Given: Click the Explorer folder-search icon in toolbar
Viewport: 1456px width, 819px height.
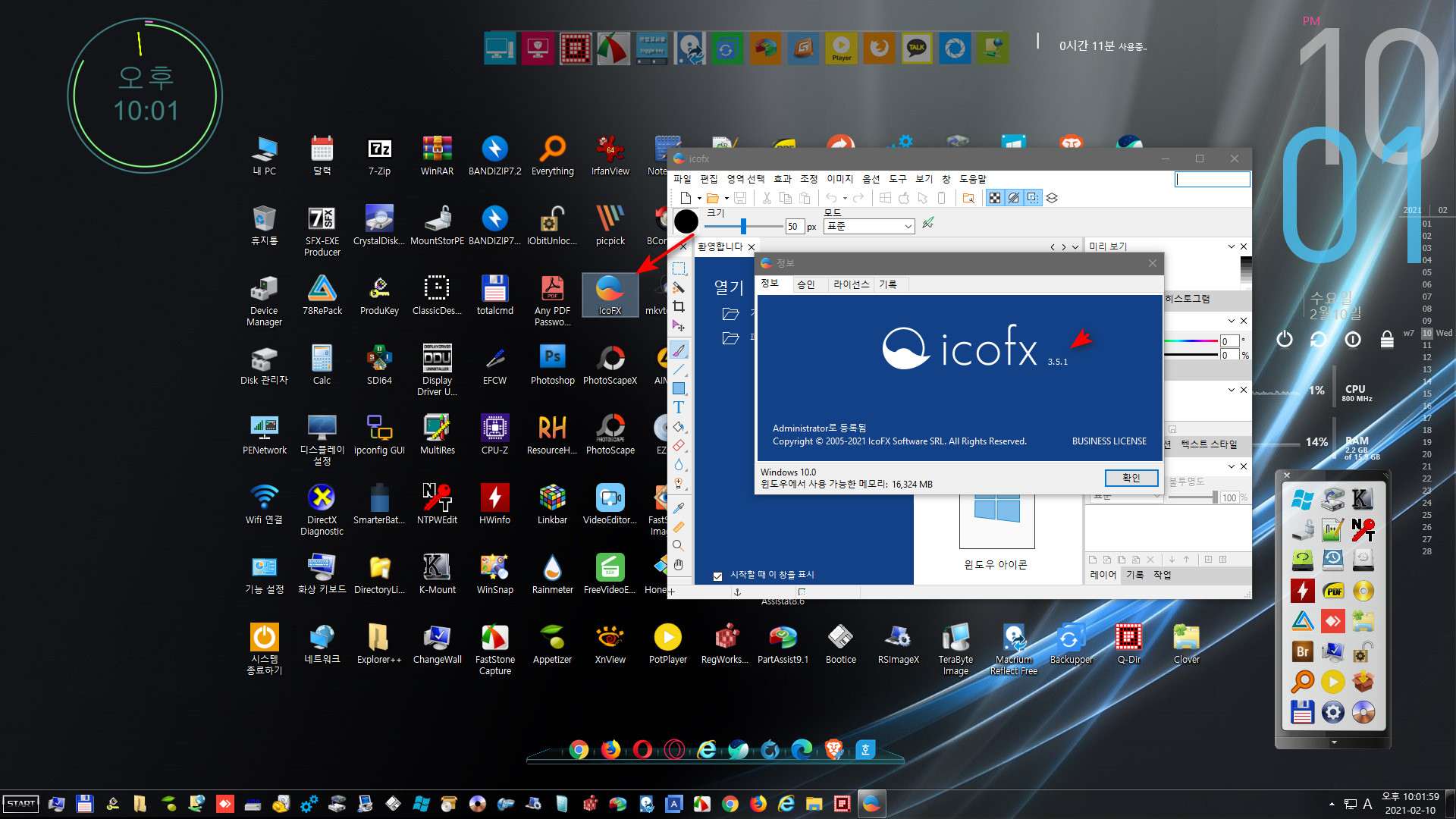Looking at the screenshot, I should point(968,198).
